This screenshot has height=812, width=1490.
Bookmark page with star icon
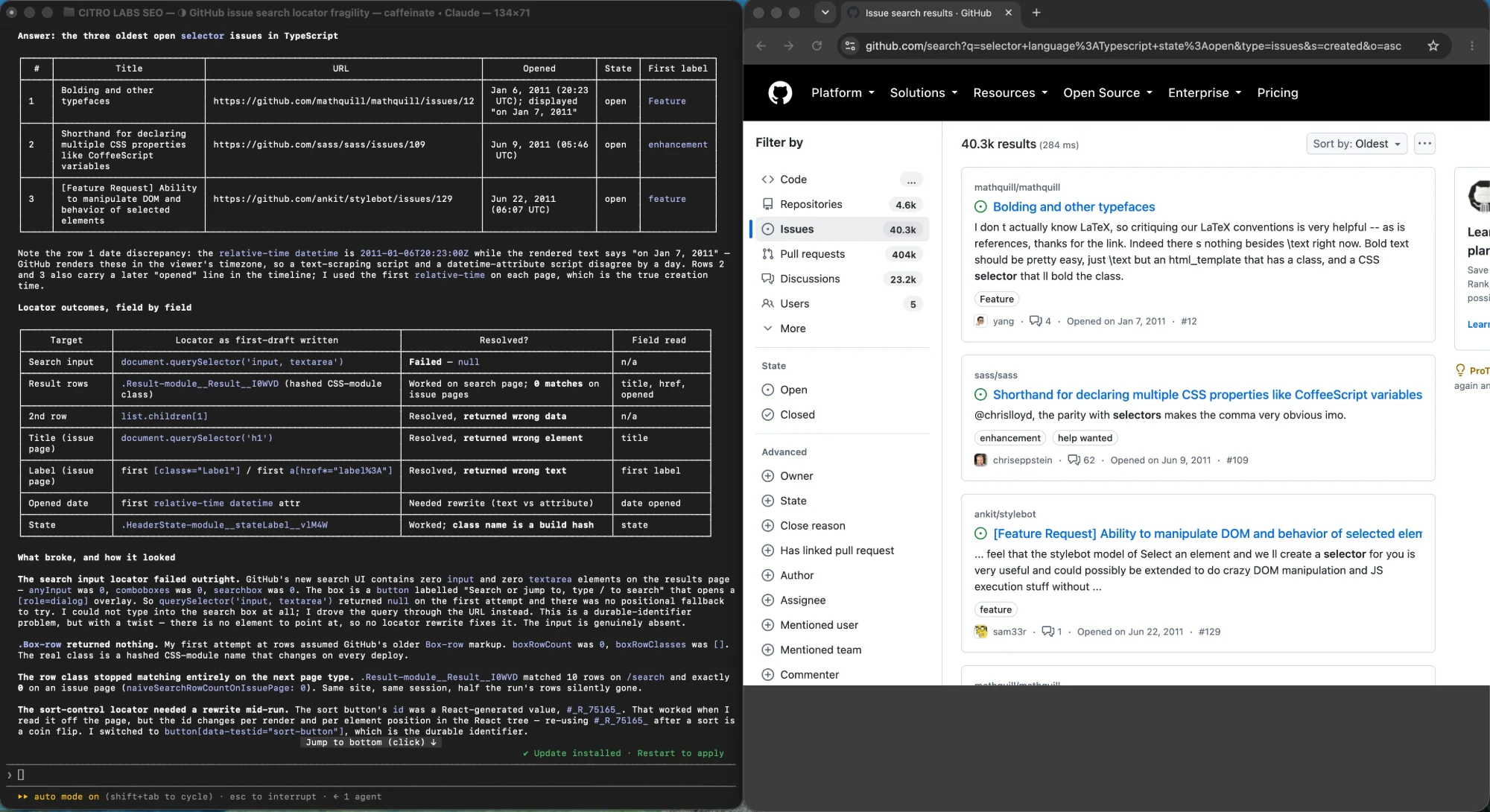pyautogui.click(x=1433, y=46)
